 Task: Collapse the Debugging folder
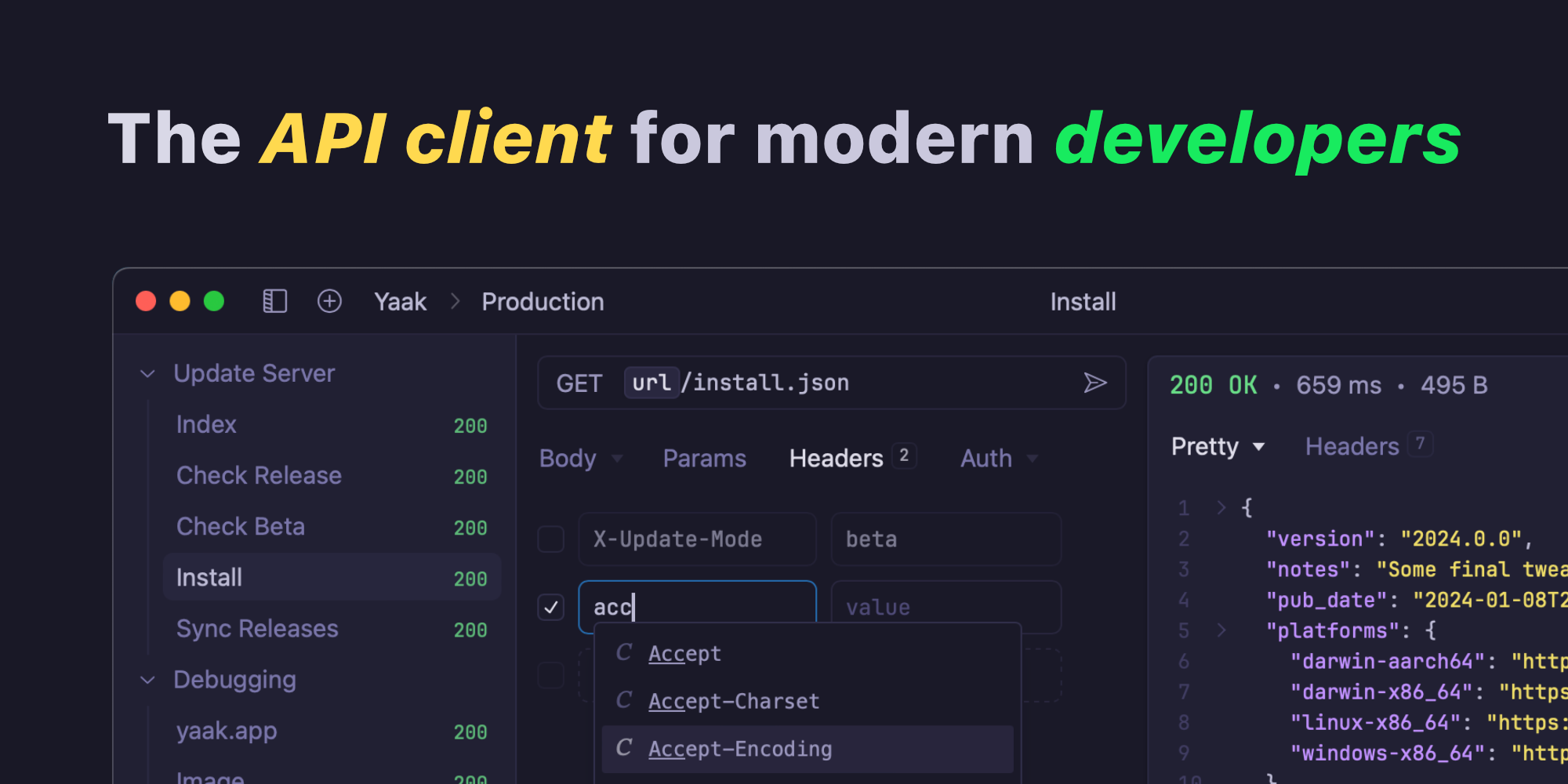tap(147, 680)
